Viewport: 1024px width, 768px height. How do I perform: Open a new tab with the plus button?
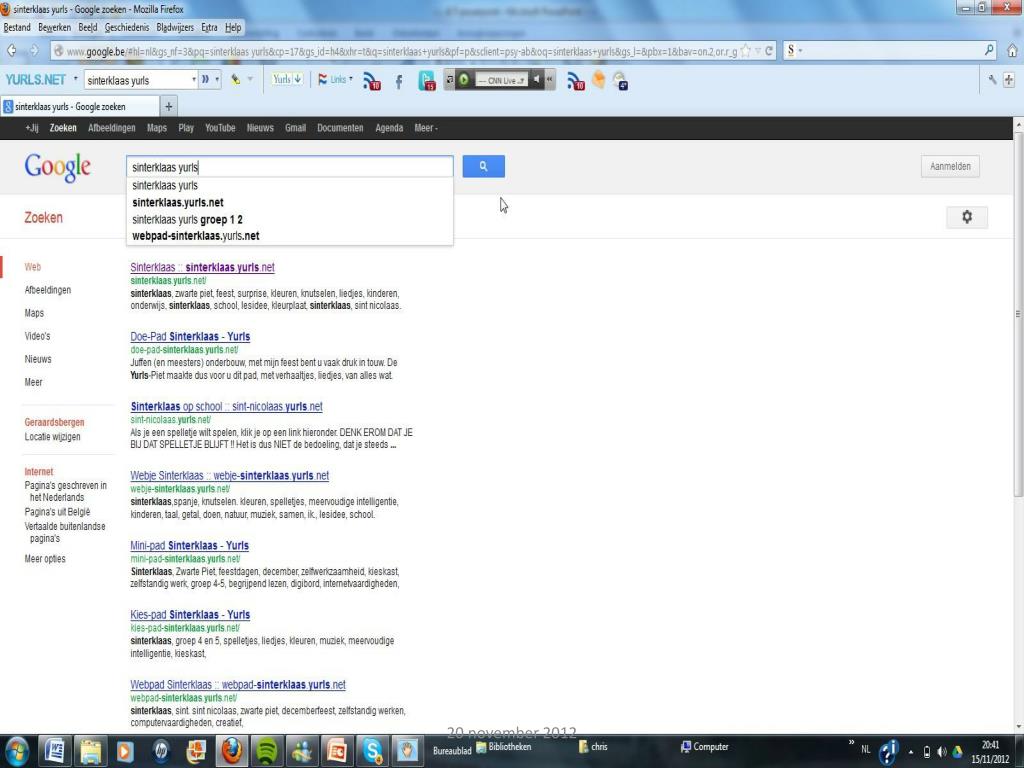click(x=168, y=106)
